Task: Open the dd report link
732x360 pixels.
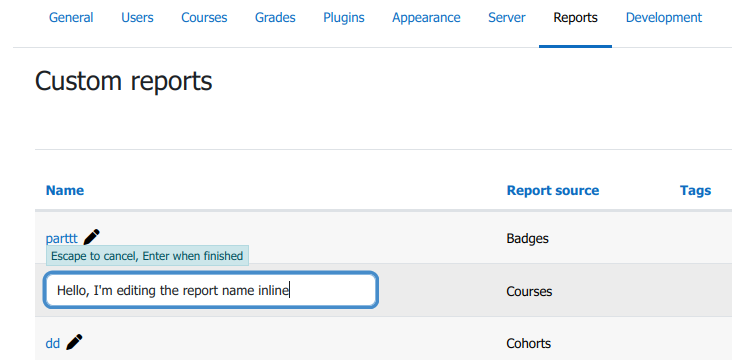Action: (53, 344)
